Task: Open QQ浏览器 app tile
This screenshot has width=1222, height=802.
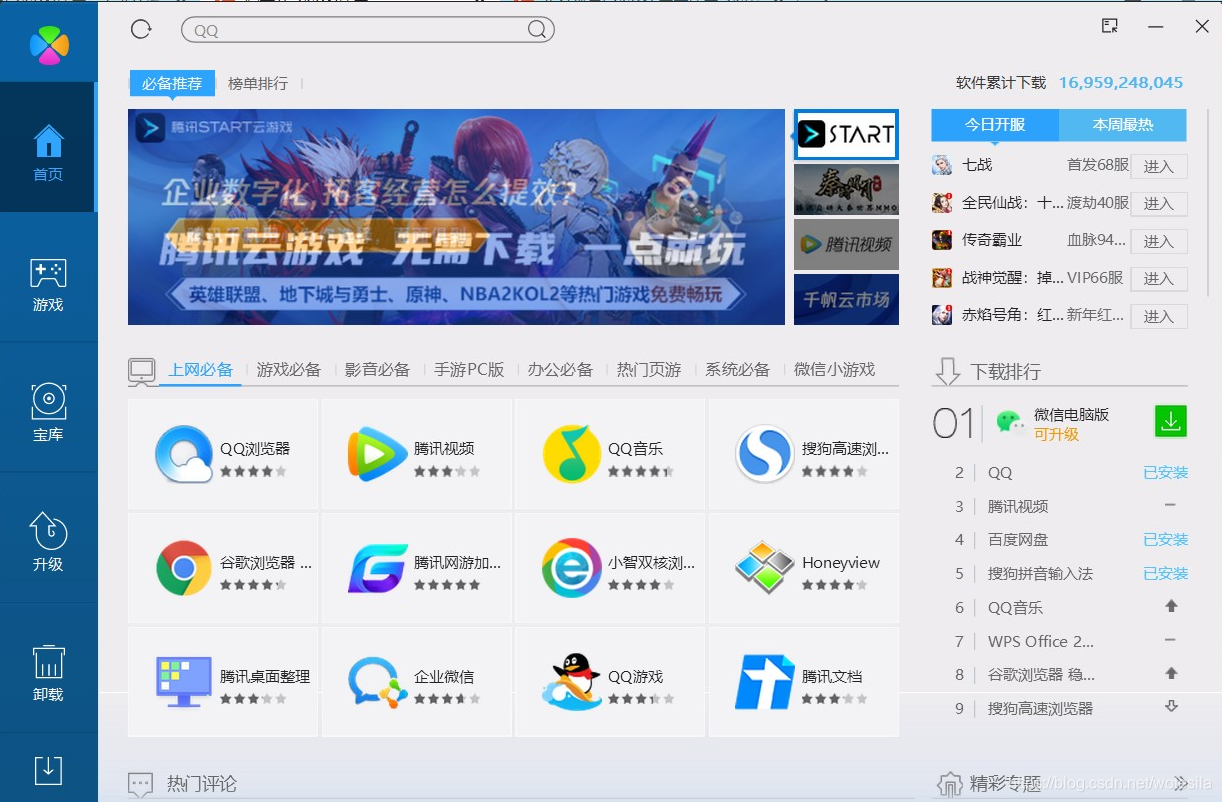Action: [x=223, y=454]
